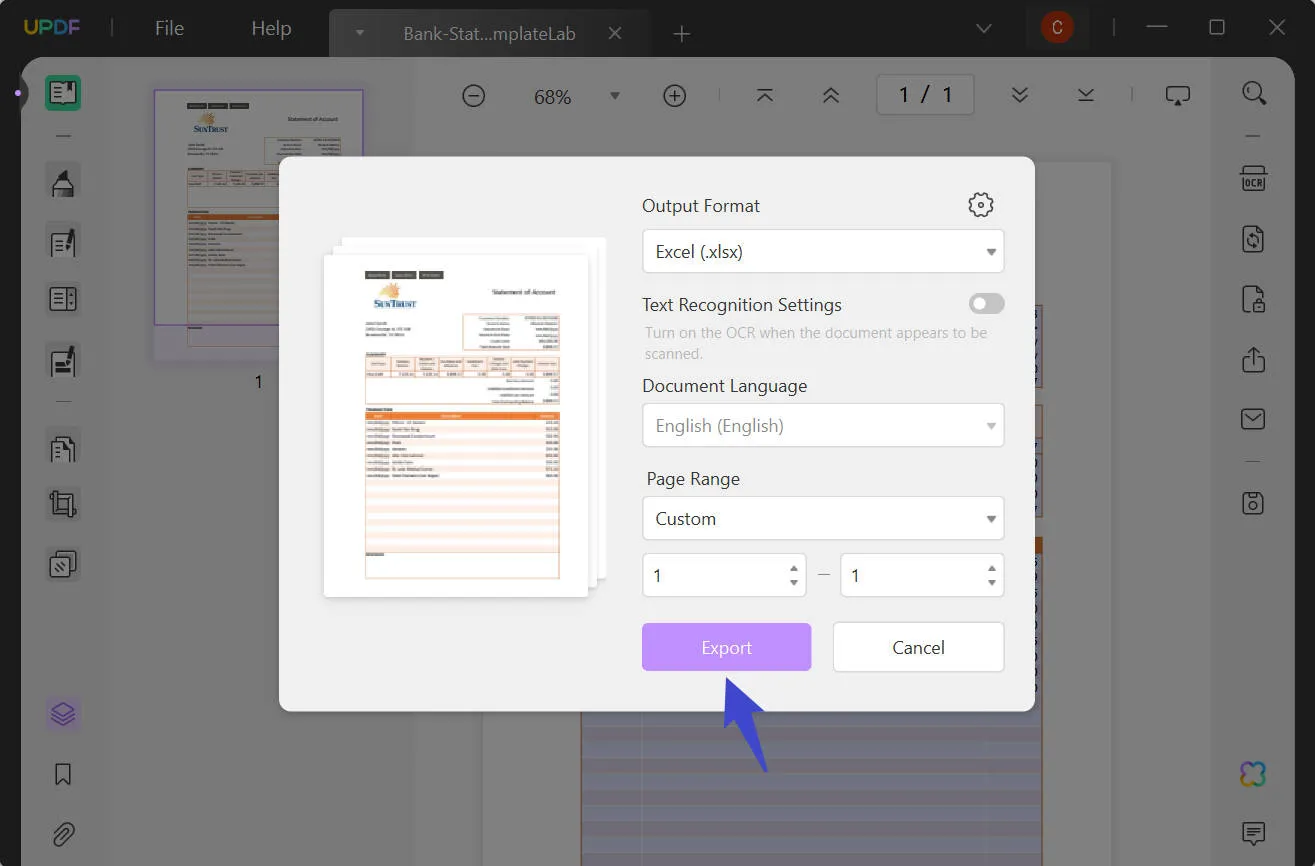The height and width of the screenshot is (866, 1315).
Task: Enable the Text Recognition Settings toggle
Action: 986,304
